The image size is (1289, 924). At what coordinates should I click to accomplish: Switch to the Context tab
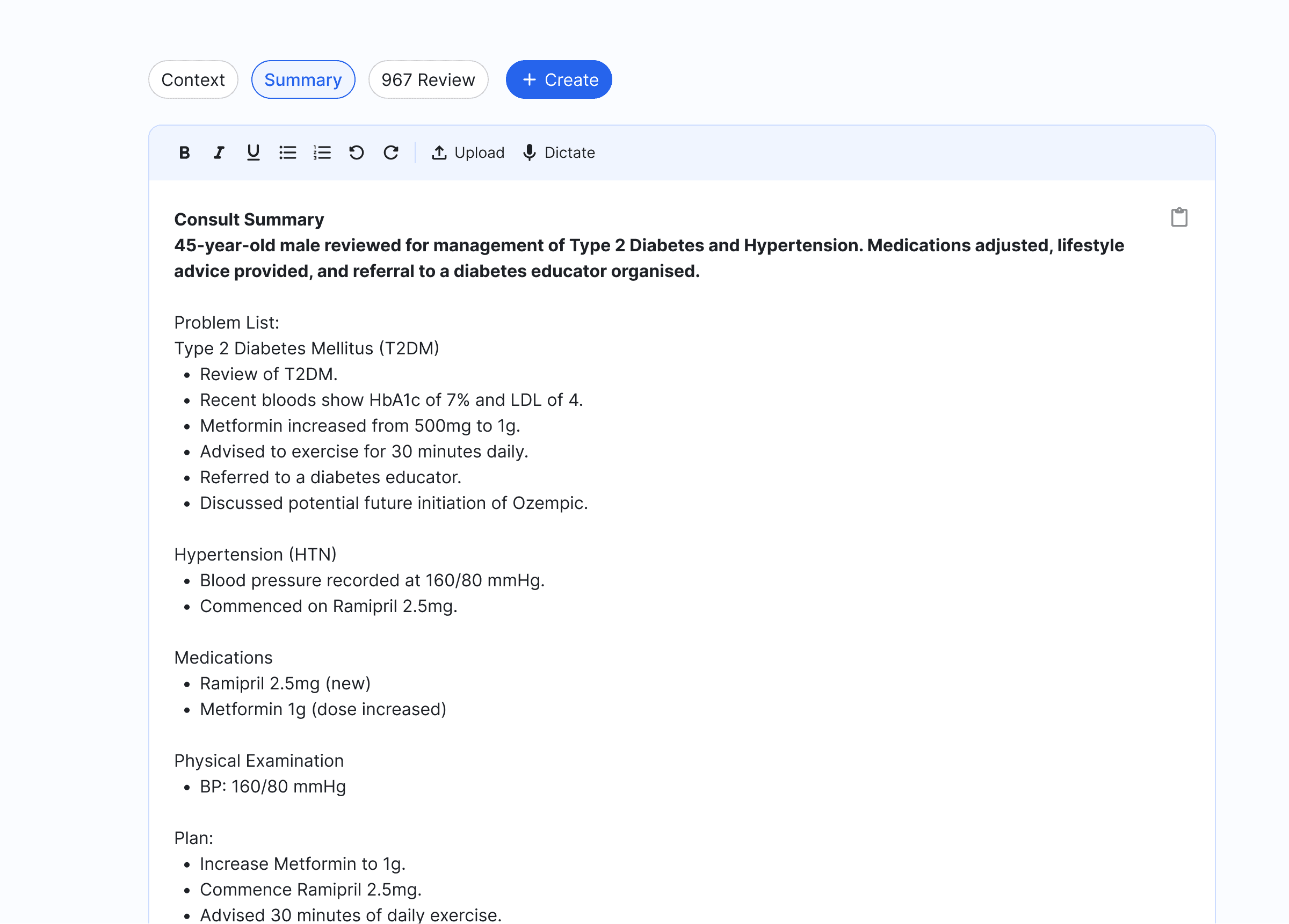click(x=193, y=79)
